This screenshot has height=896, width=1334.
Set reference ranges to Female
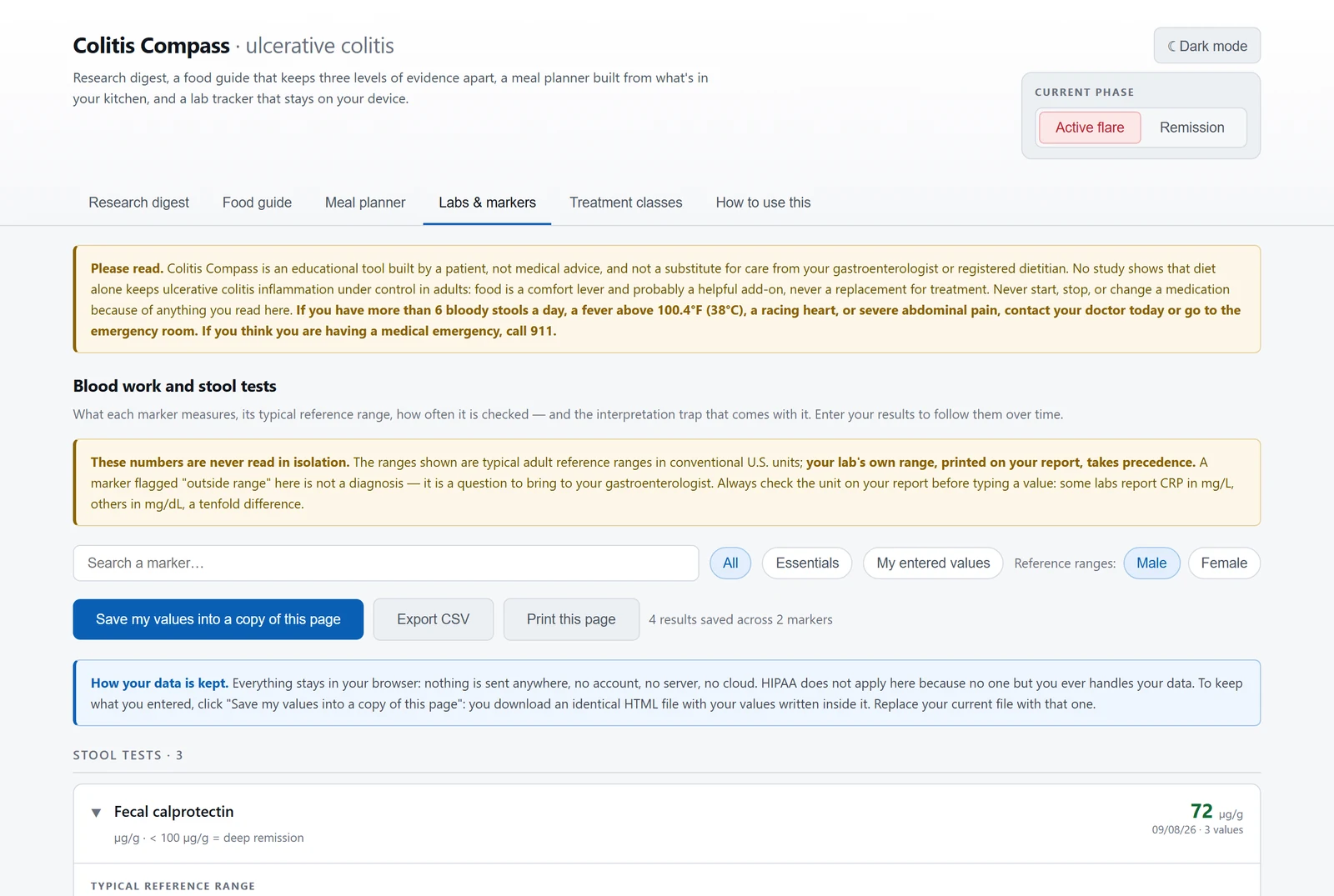[x=1224, y=563]
